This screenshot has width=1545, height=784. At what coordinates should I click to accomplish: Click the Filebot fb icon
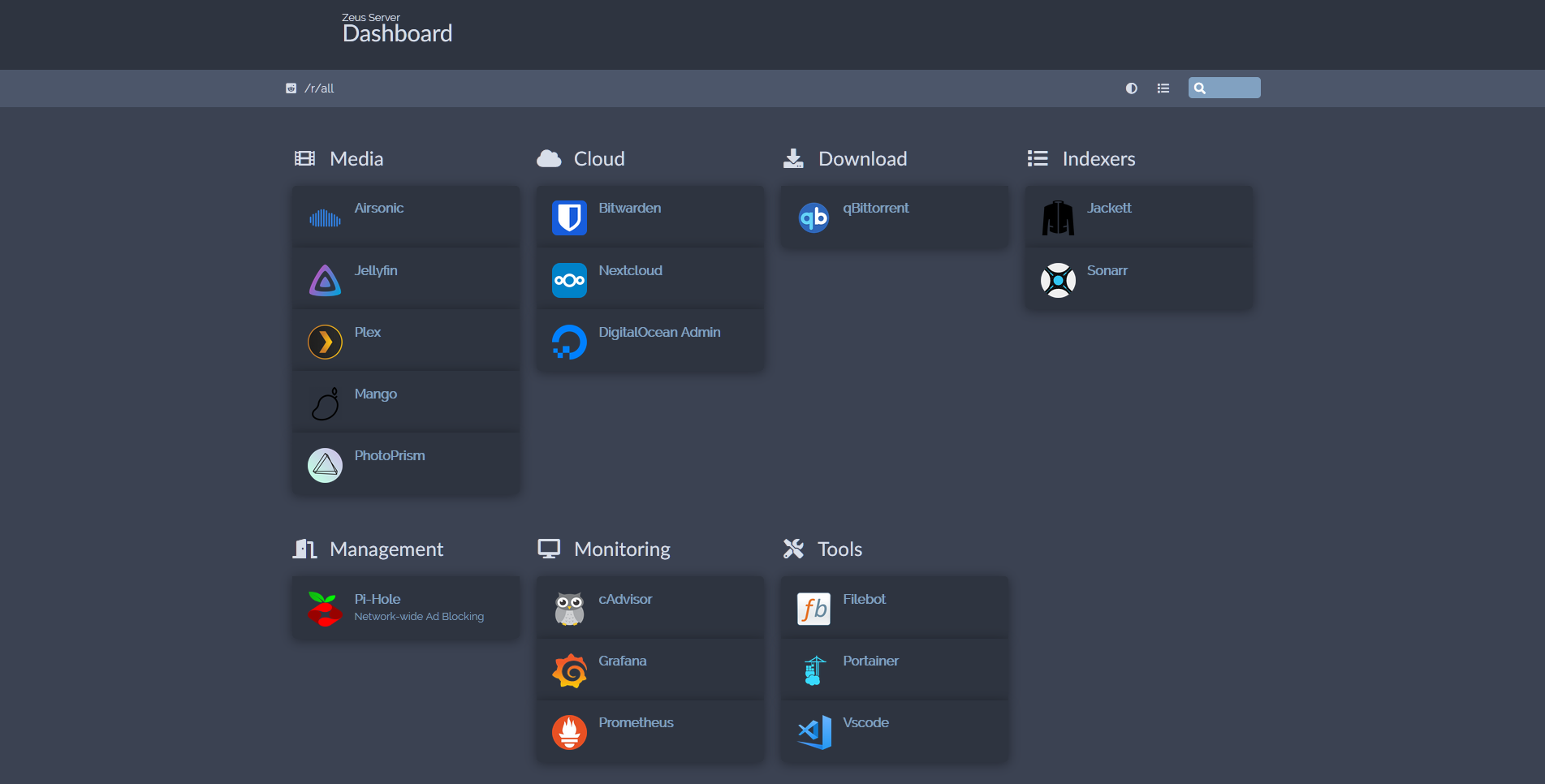point(813,609)
